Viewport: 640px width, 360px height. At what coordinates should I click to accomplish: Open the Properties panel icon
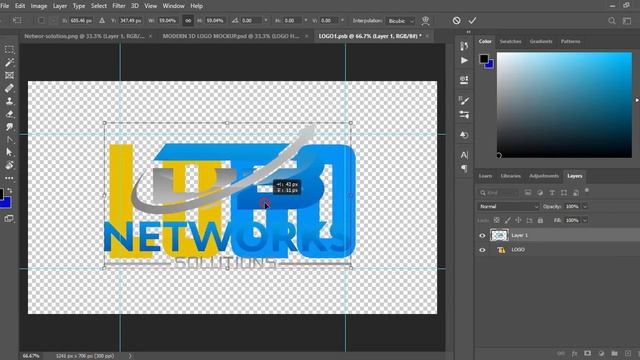464,80
